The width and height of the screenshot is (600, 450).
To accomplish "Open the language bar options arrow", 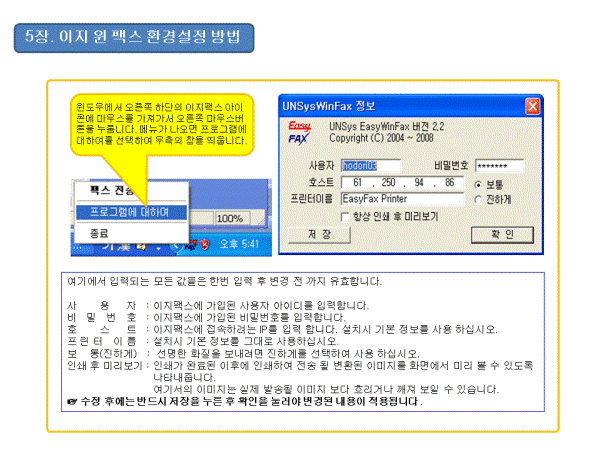I will pos(158,249).
